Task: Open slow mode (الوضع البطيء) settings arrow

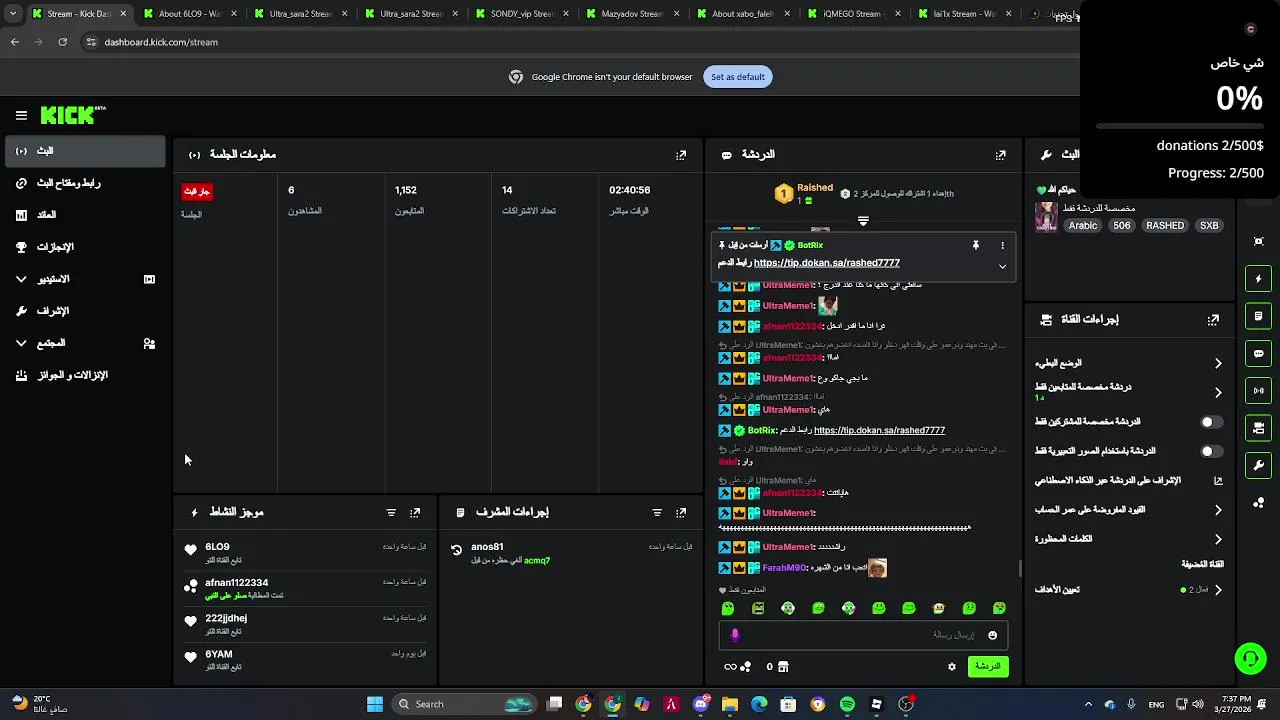Action: (x=1218, y=364)
